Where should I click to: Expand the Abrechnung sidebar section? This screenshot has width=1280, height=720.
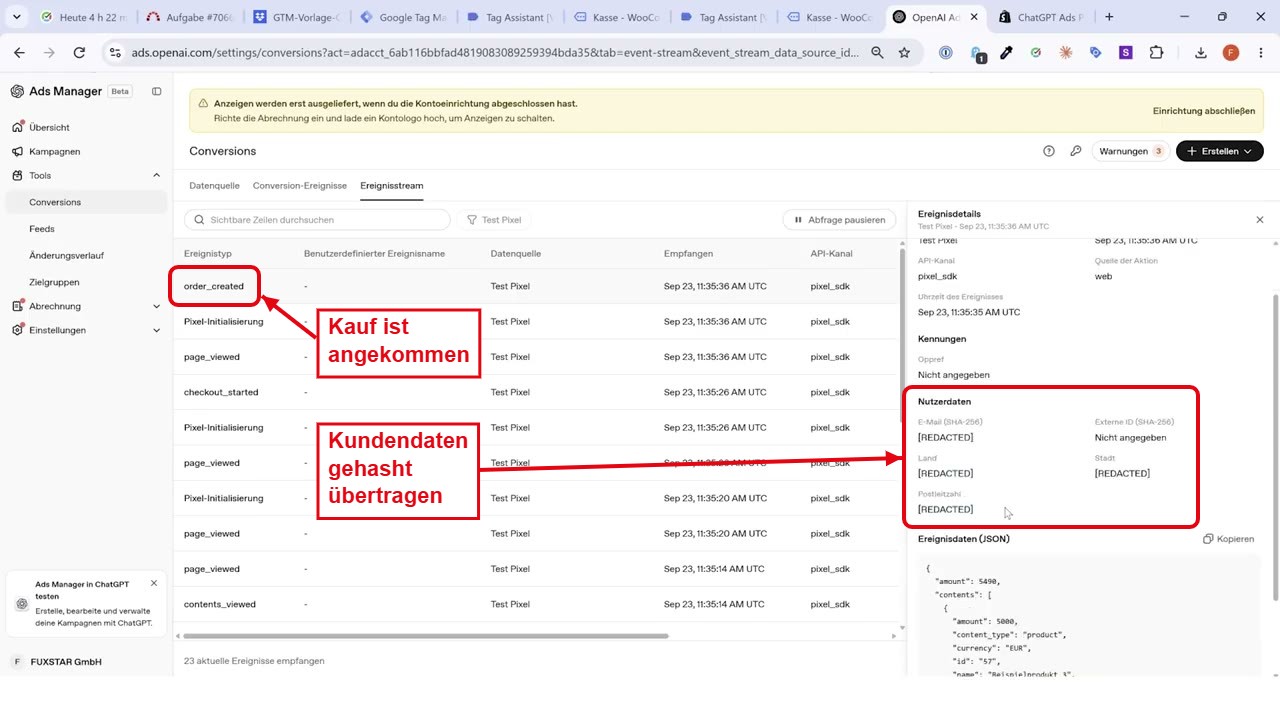coord(156,306)
